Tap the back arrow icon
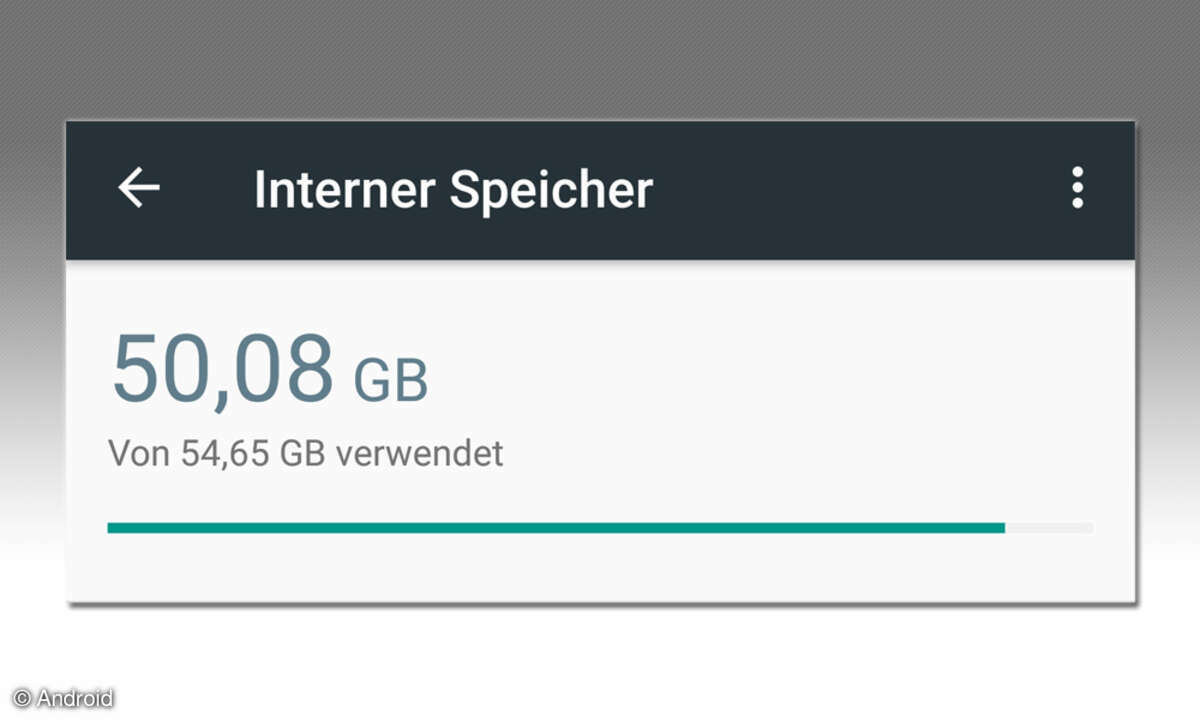Screen dimensions: 1200x720 pos(139,188)
